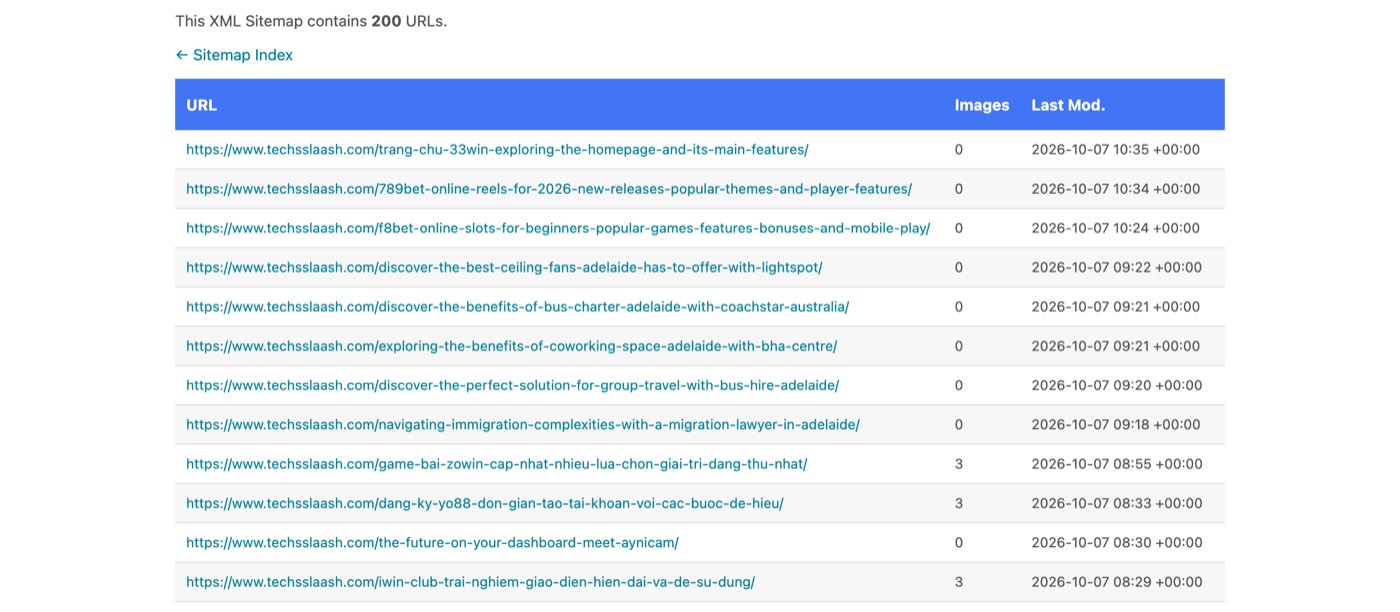Click the Images column header
Viewport: 1400px width, 612px height.
[982, 105]
